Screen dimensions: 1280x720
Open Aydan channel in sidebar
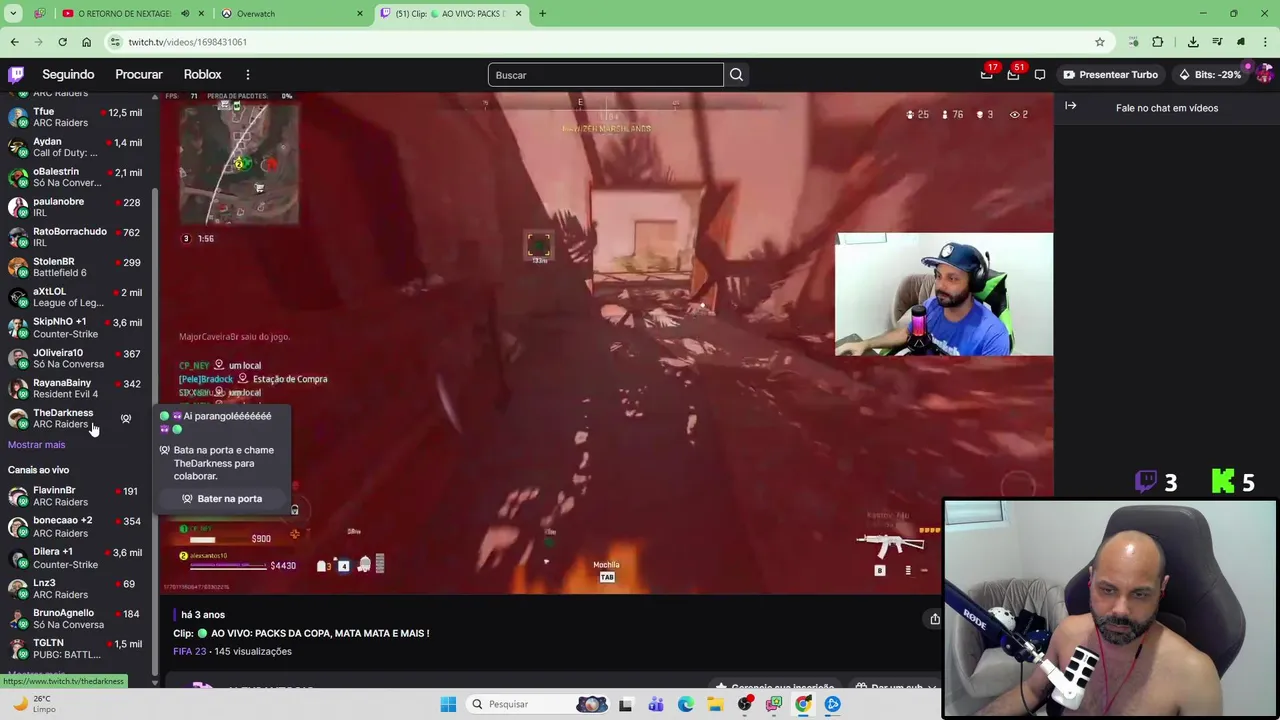[77, 147]
